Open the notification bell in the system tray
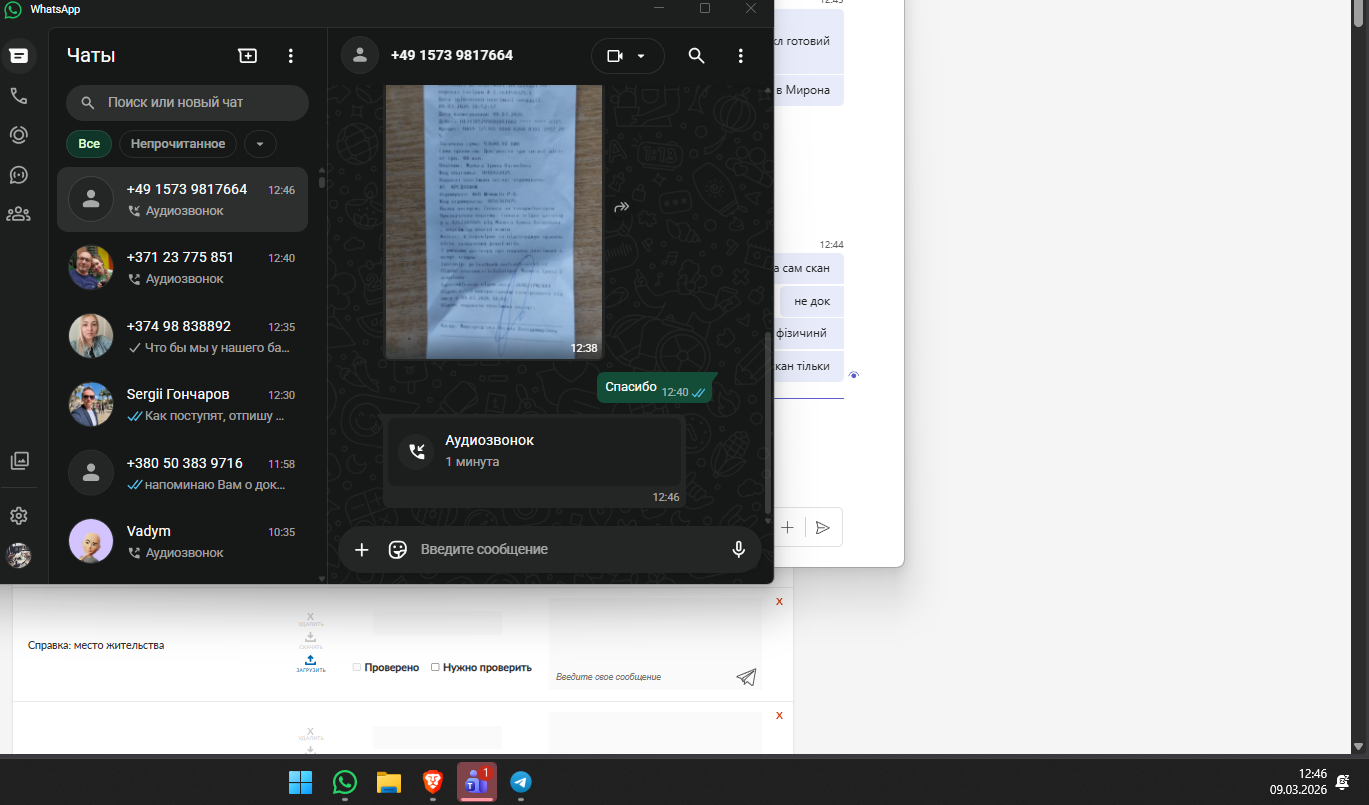1369x805 pixels. pos(1342,782)
